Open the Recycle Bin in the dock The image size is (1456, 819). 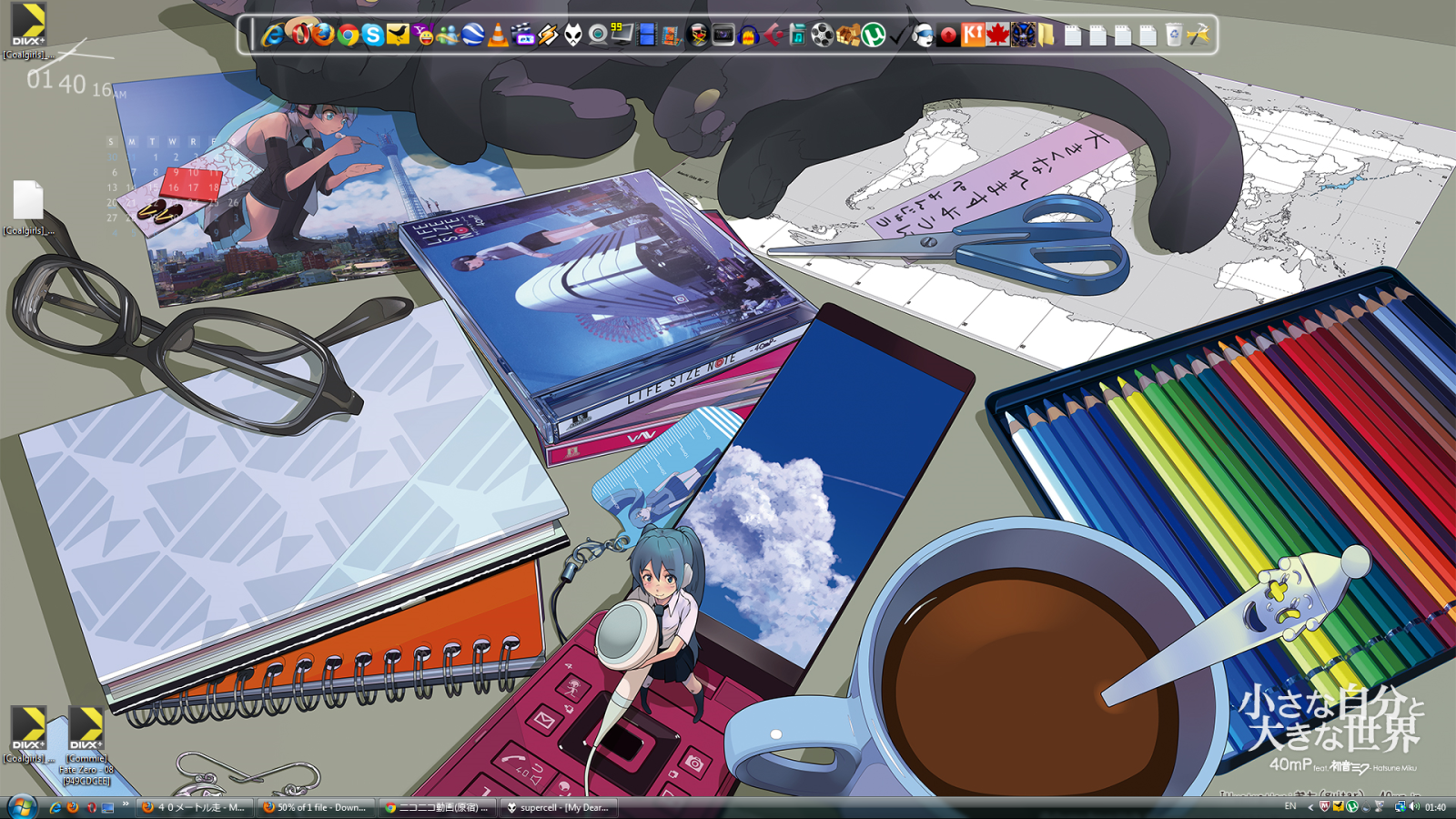1173,35
